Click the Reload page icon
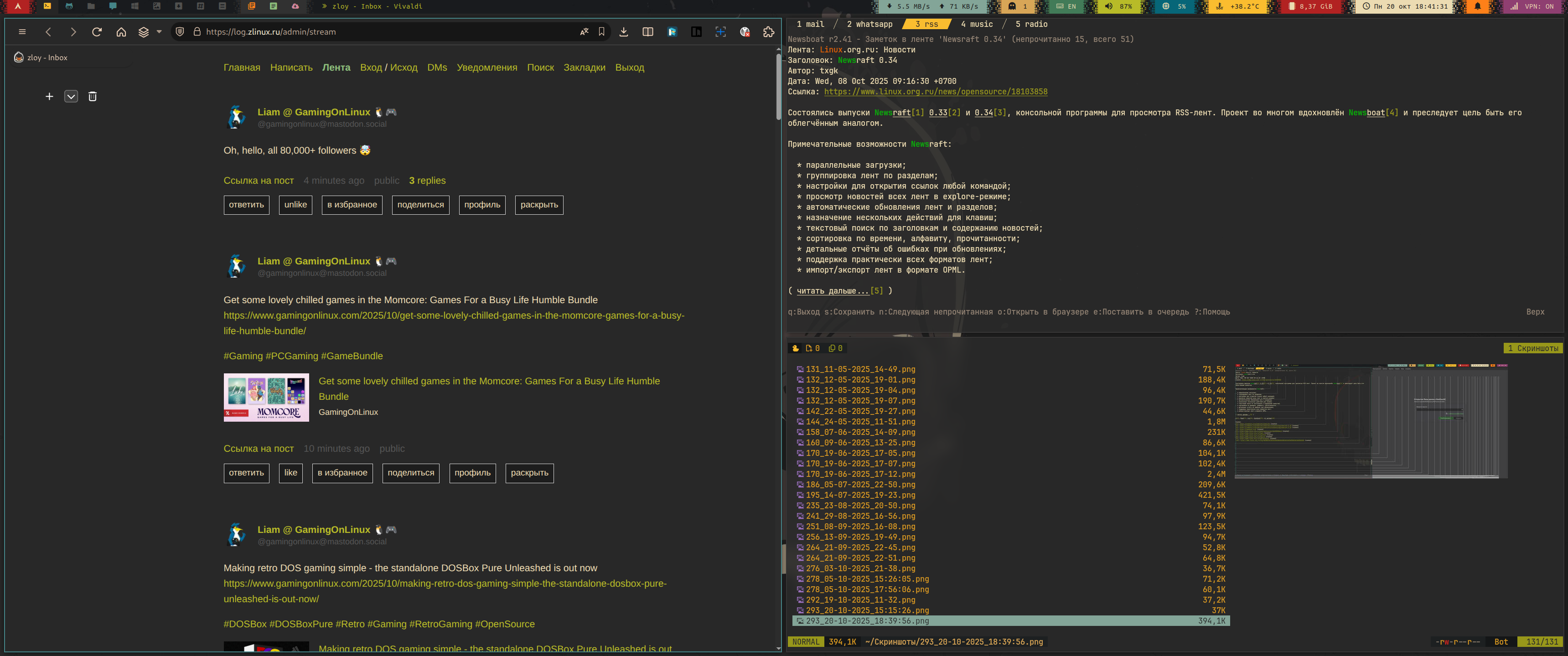This screenshot has width=1568, height=656. pos(97,31)
